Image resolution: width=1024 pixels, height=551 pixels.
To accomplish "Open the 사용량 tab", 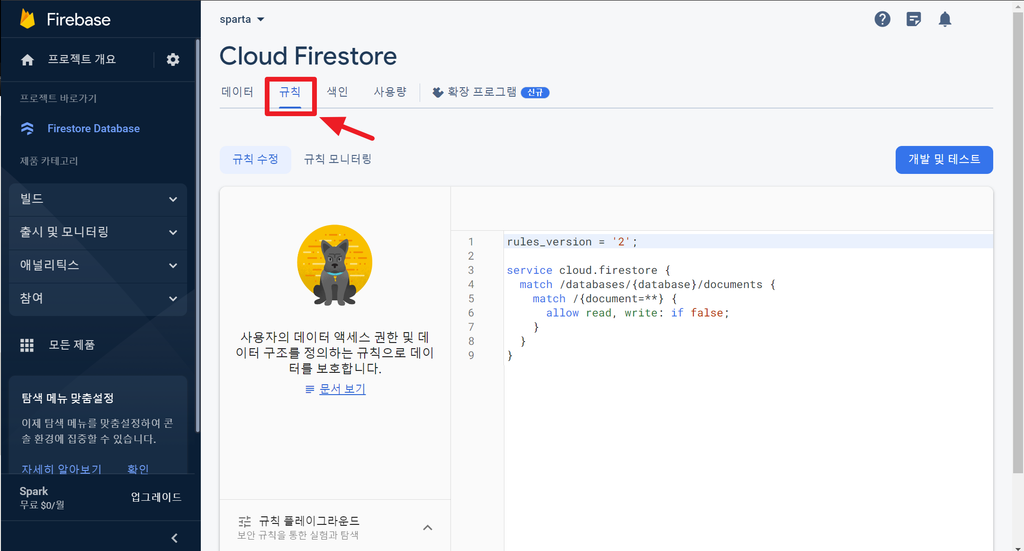I will (x=390, y=92).
